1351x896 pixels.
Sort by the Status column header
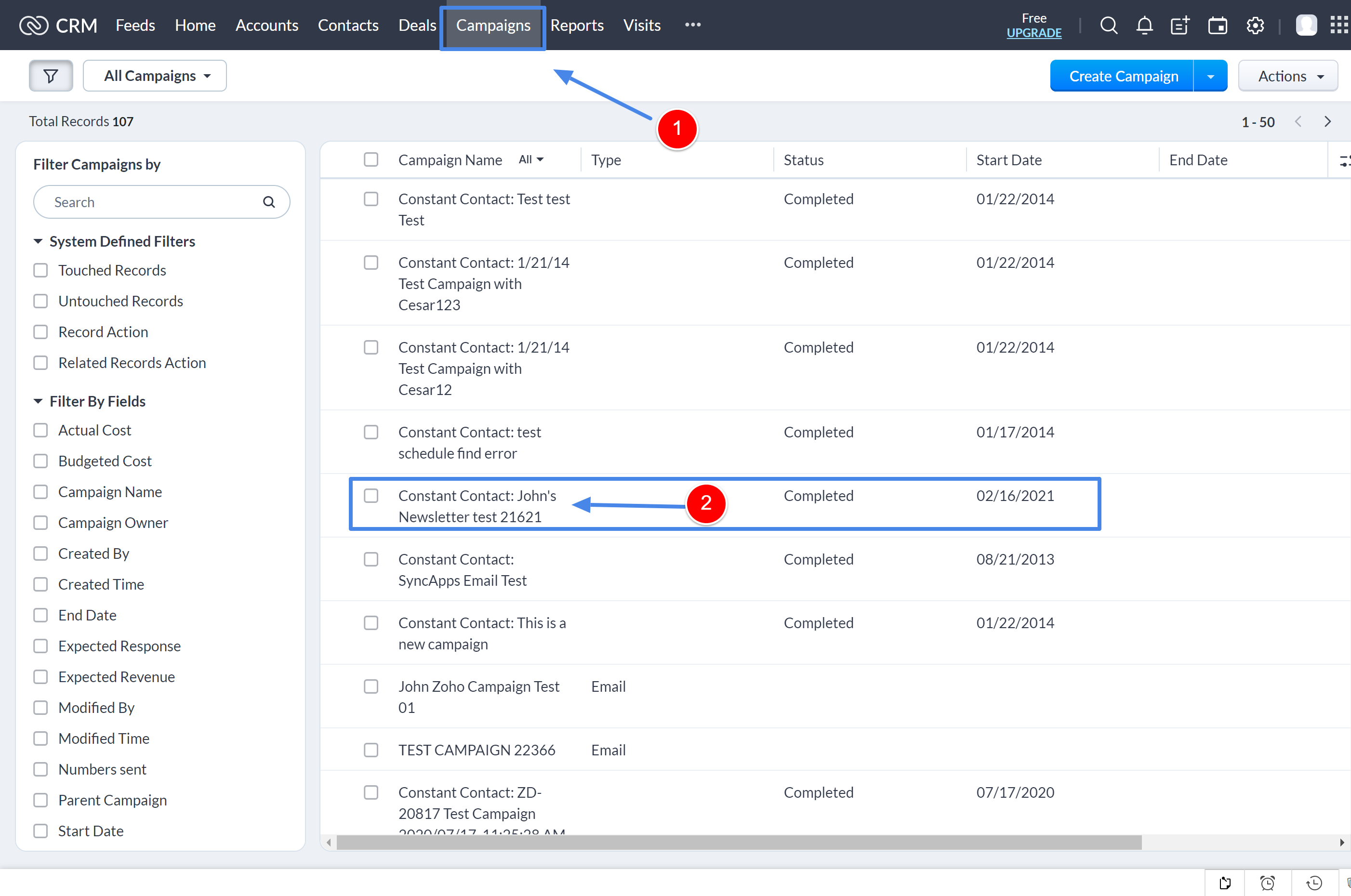(804, 160)
